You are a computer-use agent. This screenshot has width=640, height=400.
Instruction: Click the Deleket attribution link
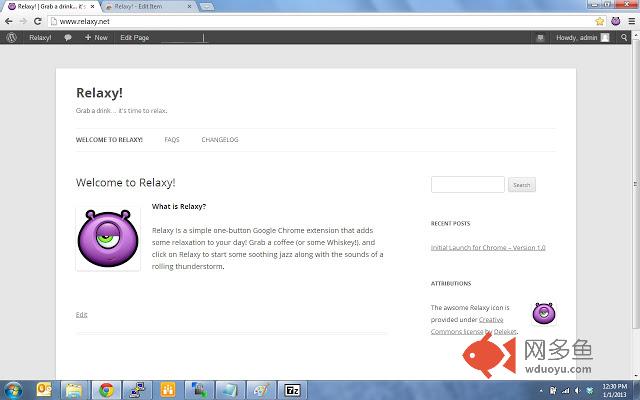[x=505, y=331]
